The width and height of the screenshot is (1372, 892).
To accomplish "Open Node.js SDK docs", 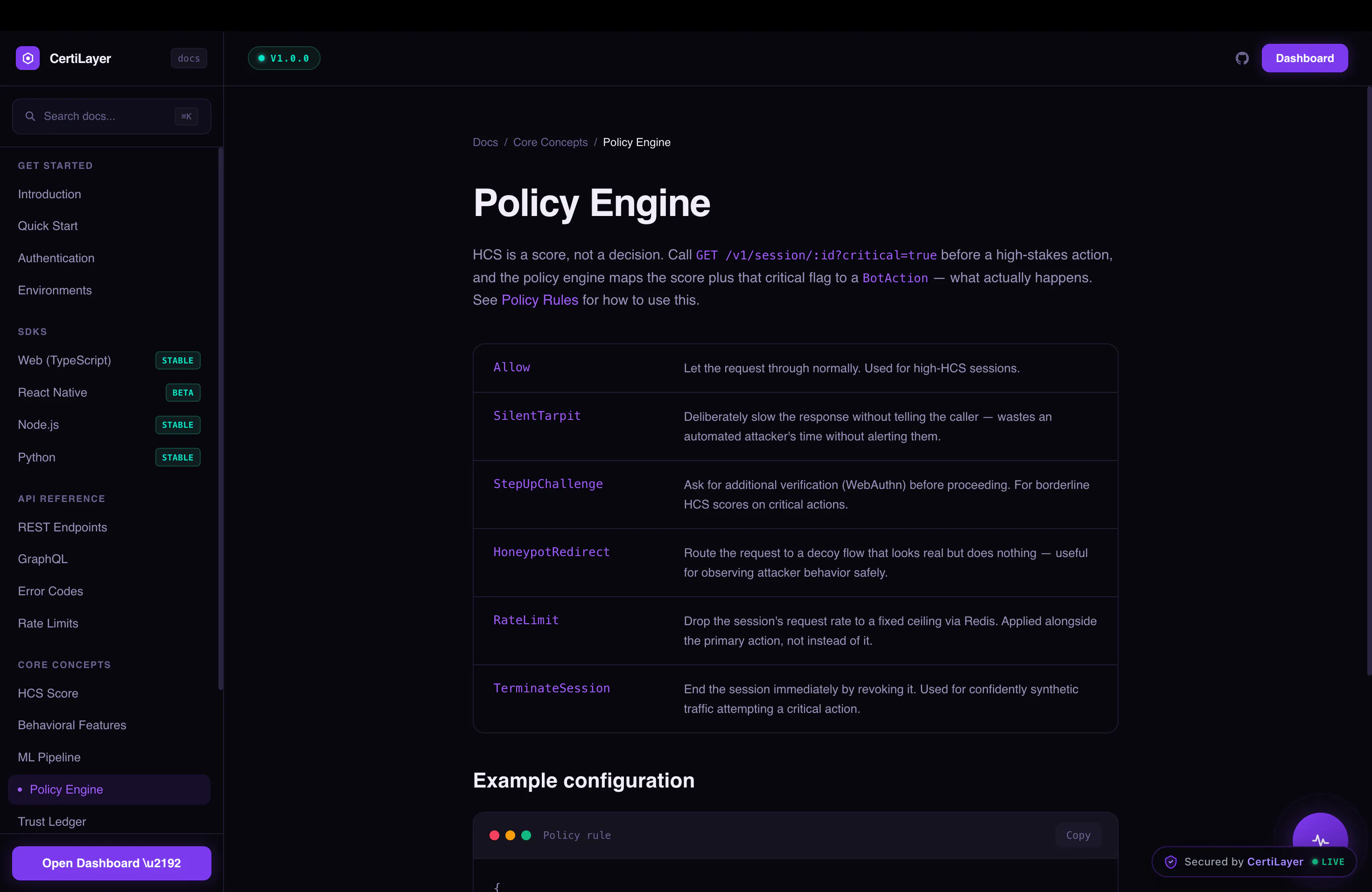I will tap(38, 425).
